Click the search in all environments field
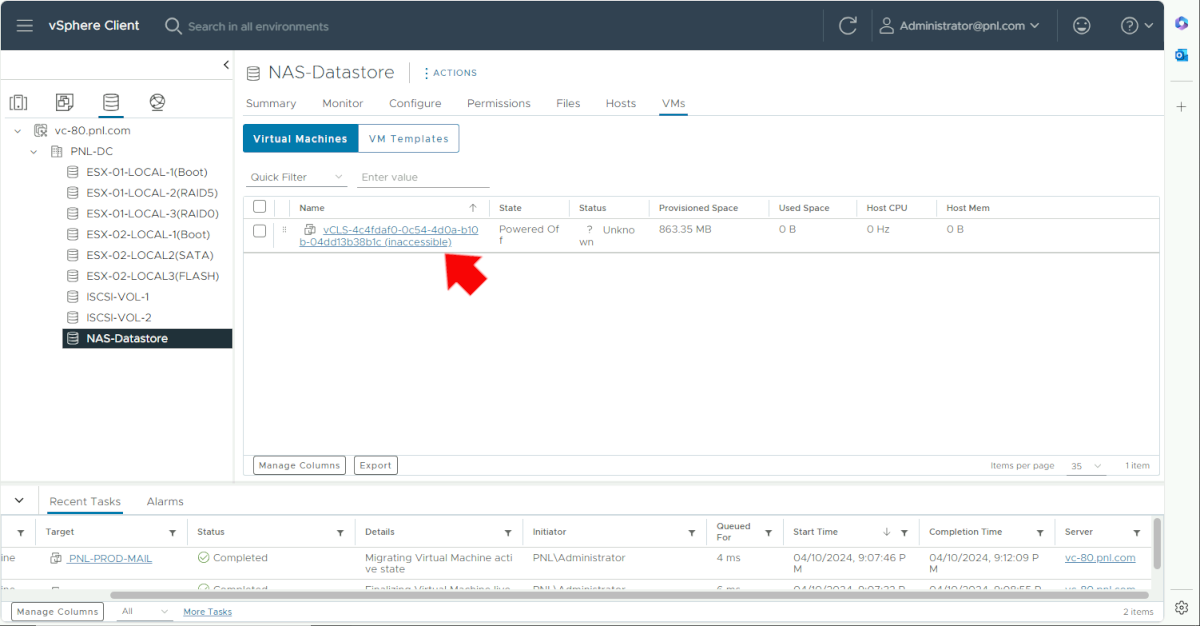 point(258,26)
